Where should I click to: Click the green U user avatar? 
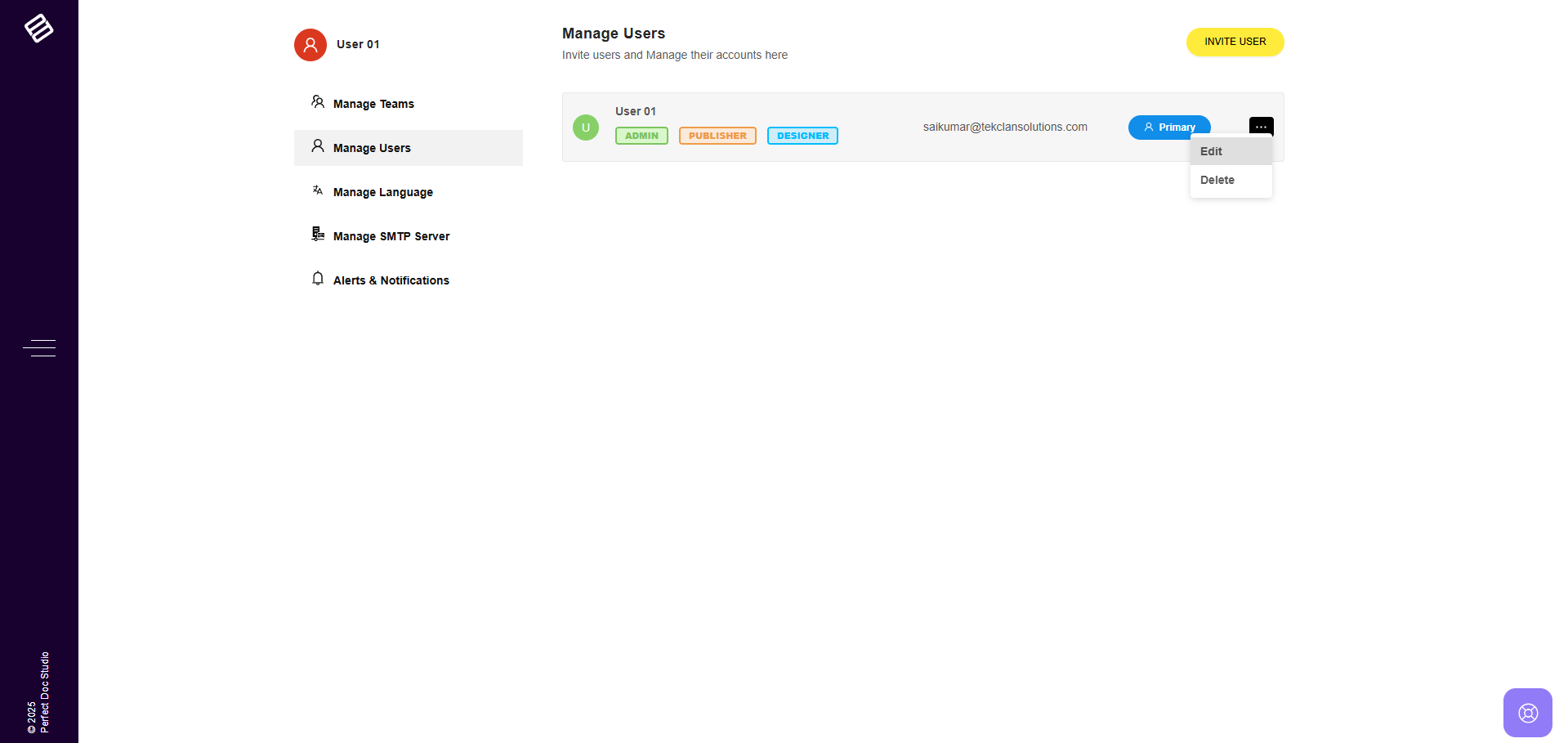click(586, 128)
